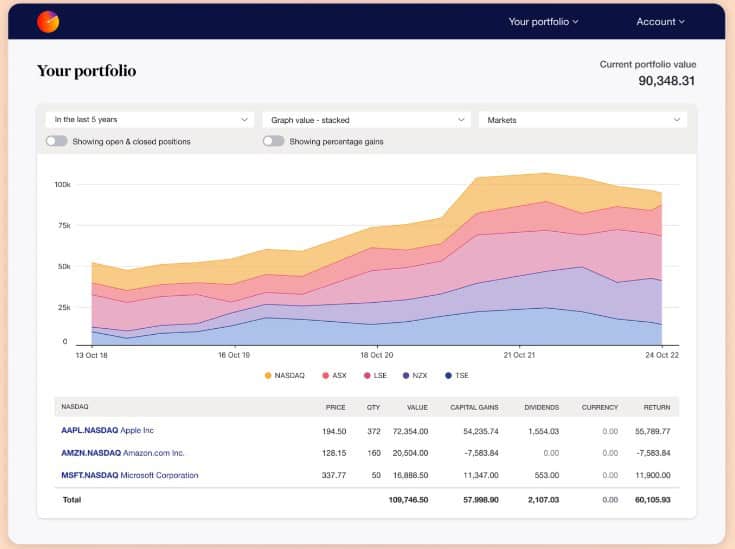Click total dividends 2,107.03
The height and width of the screenshot is (549, 735).
543,500
